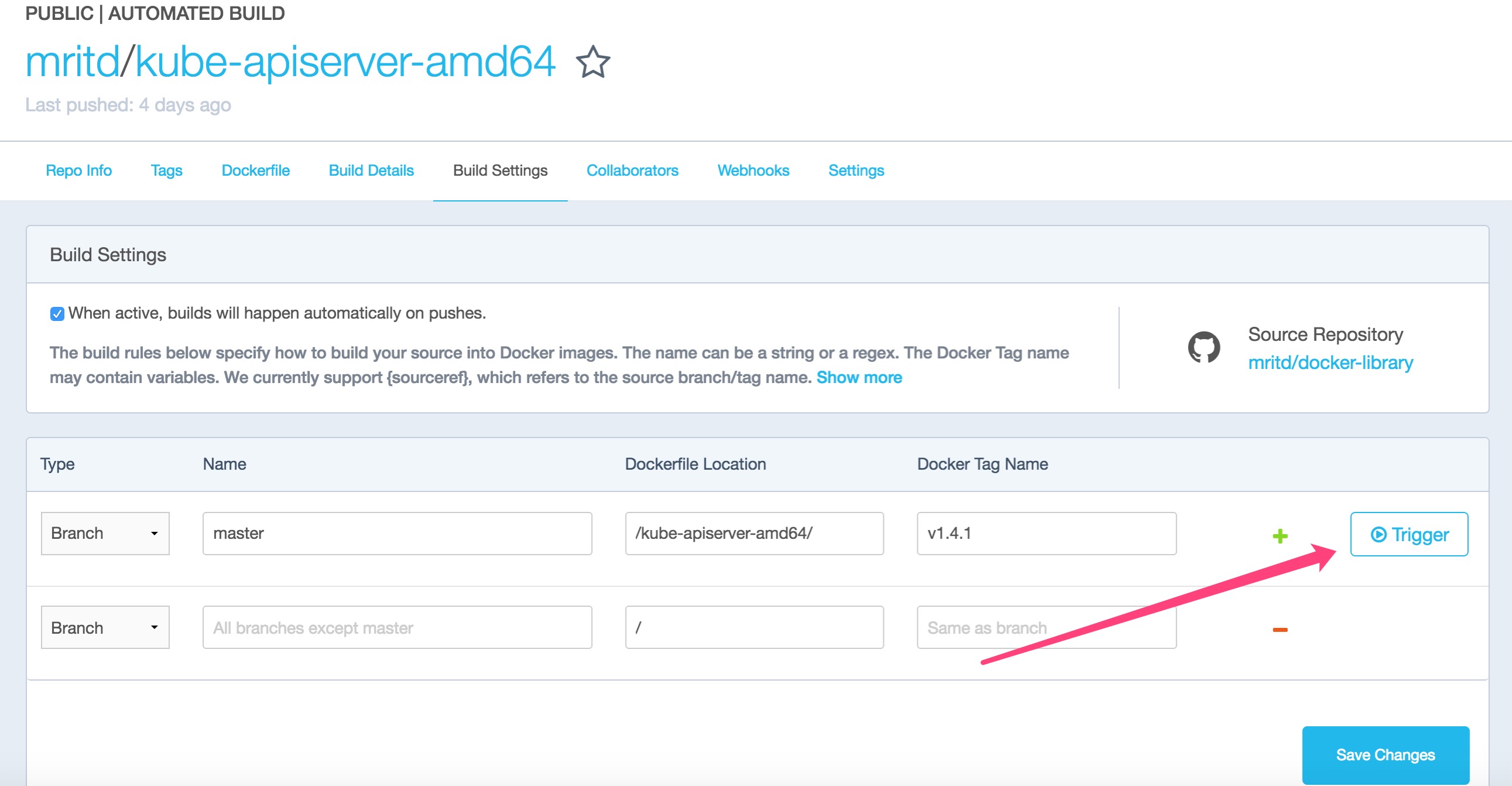Remove second build rule with red minus

1280,629
